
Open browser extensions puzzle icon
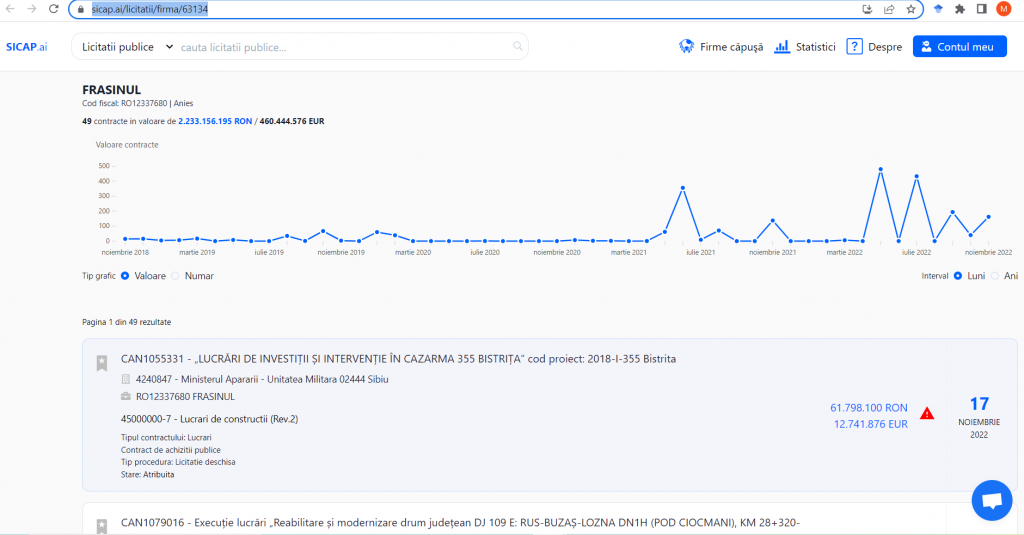point(960,9)
